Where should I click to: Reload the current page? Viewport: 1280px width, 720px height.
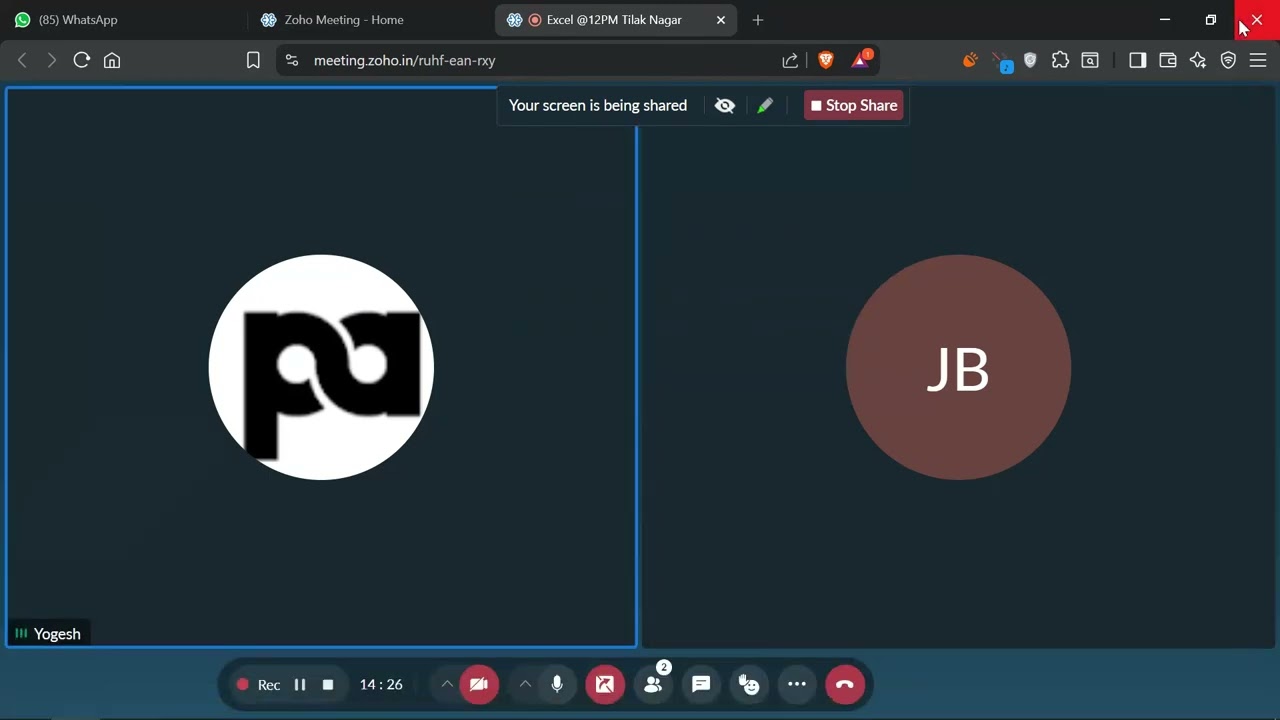(82, 60)
